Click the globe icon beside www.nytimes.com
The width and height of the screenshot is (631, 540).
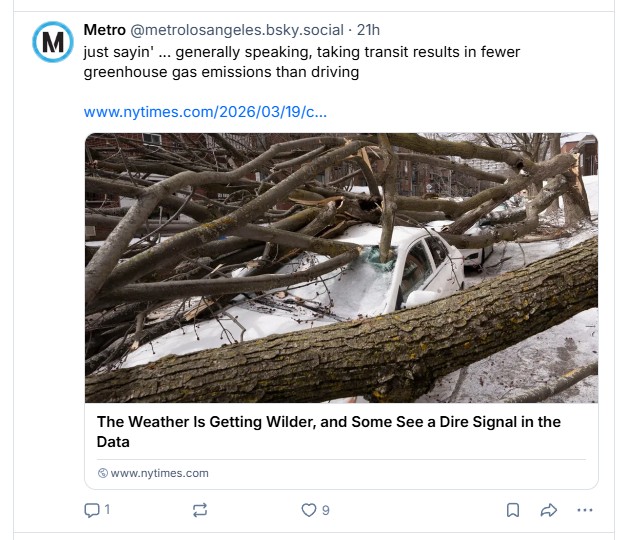[102, 473]
